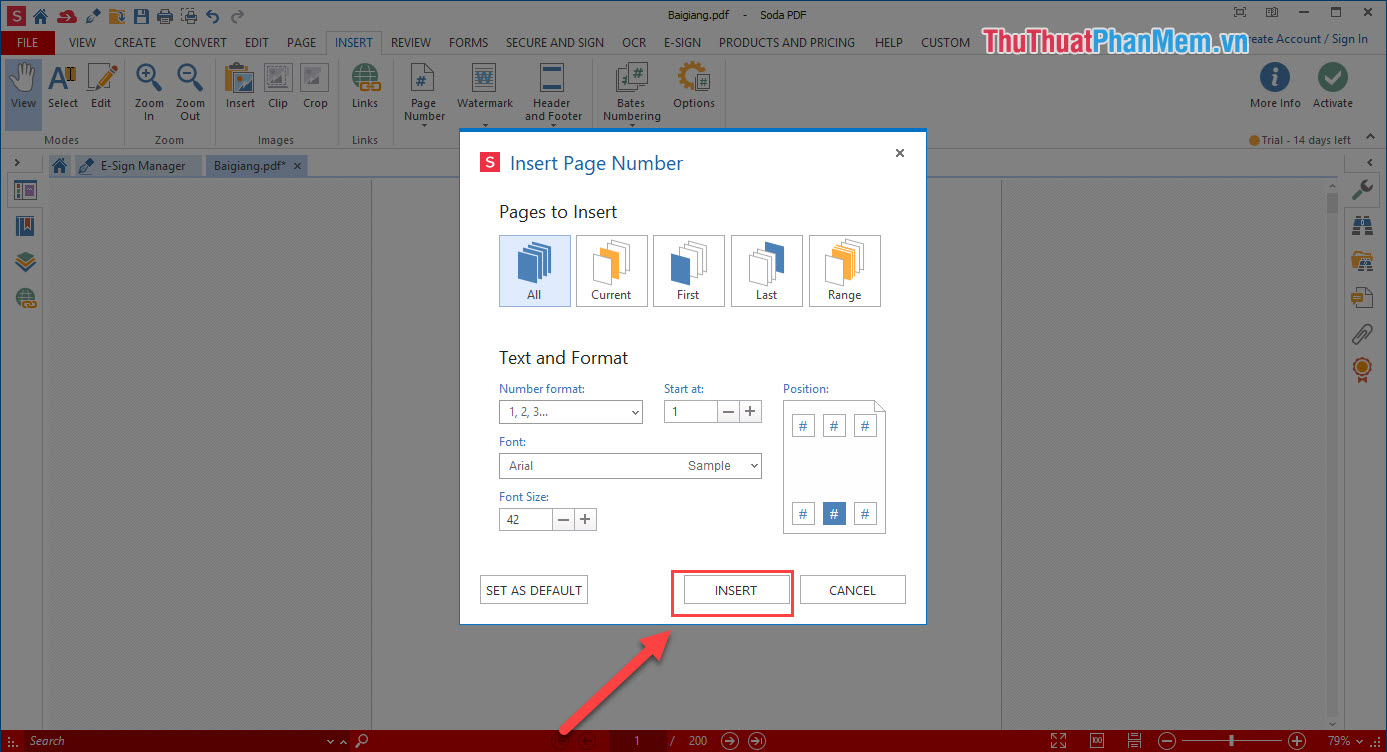
Task: Select the Range pages option
Action: [844, 270]
